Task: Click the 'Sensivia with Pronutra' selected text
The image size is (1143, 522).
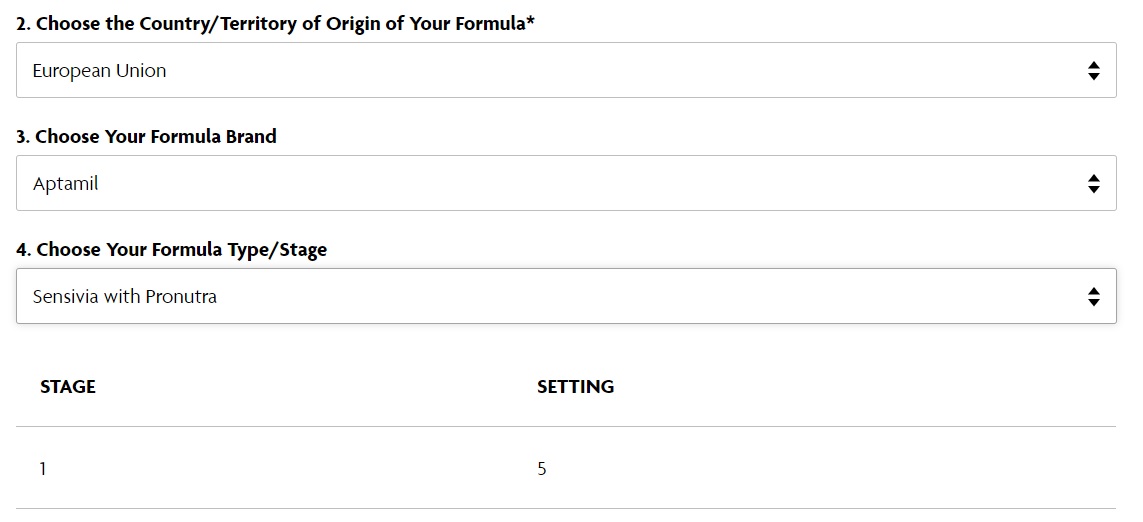Action: point(125,297)
